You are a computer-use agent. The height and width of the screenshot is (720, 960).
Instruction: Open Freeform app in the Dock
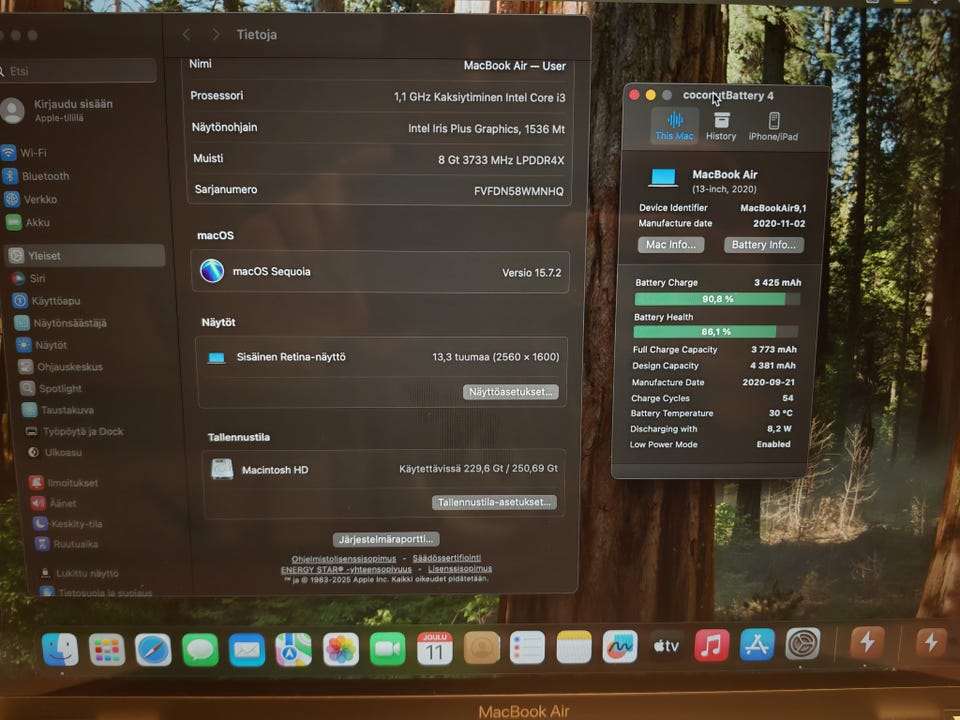click(x=620, y=647)
